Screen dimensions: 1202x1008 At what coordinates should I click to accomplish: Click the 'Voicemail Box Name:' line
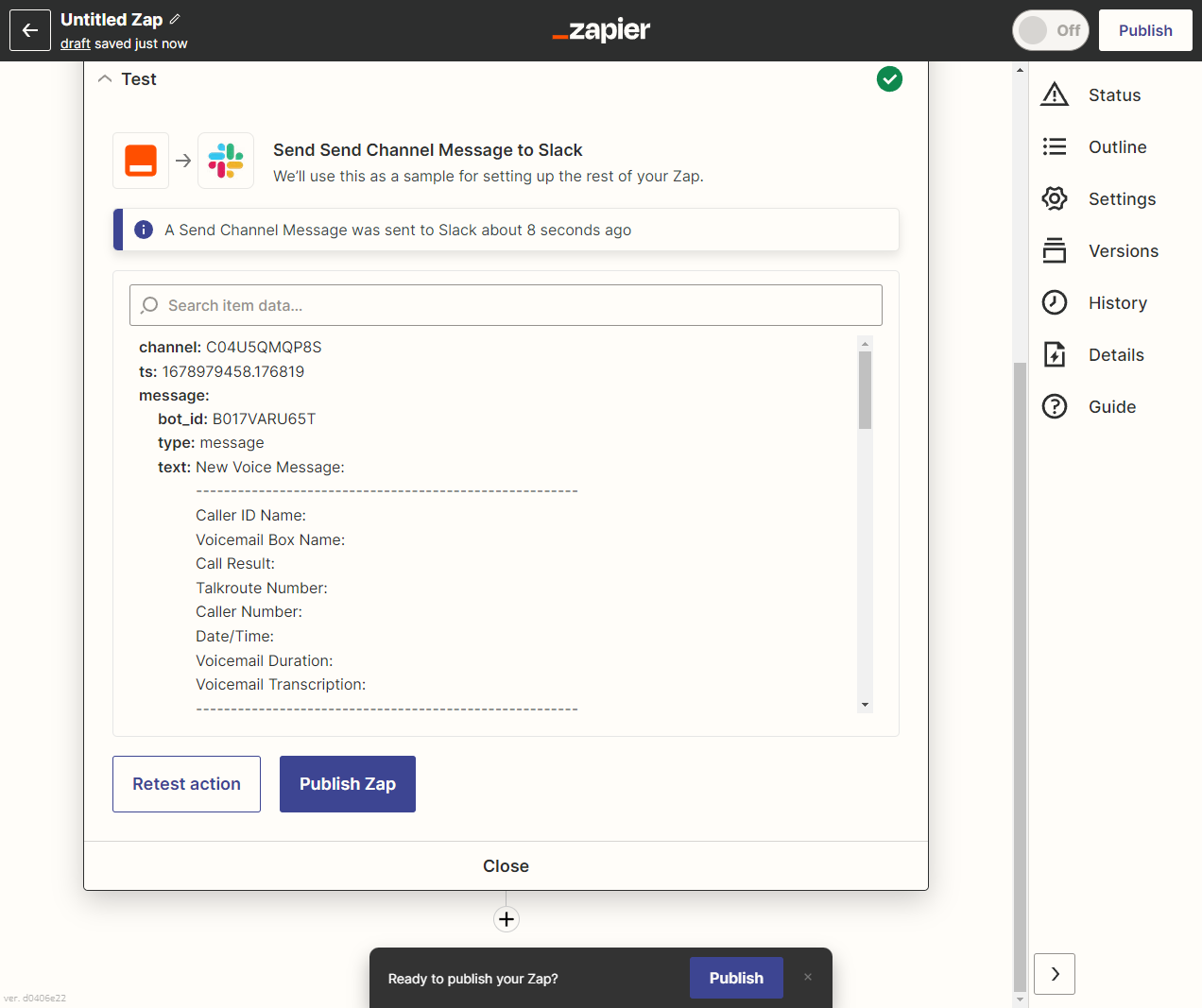[270, 539]
